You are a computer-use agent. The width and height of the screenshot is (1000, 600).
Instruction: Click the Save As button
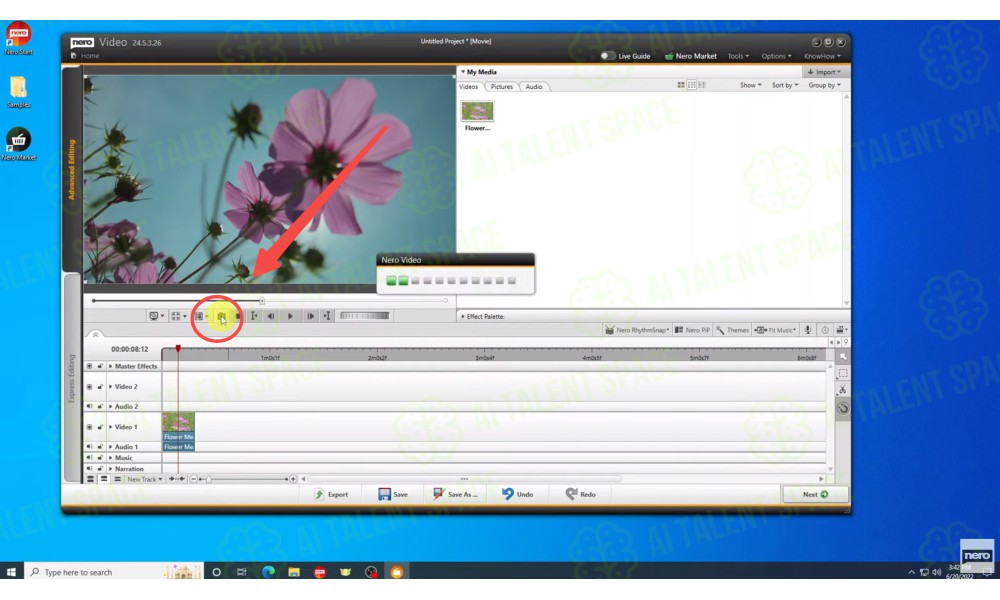(x=455, y=494)
